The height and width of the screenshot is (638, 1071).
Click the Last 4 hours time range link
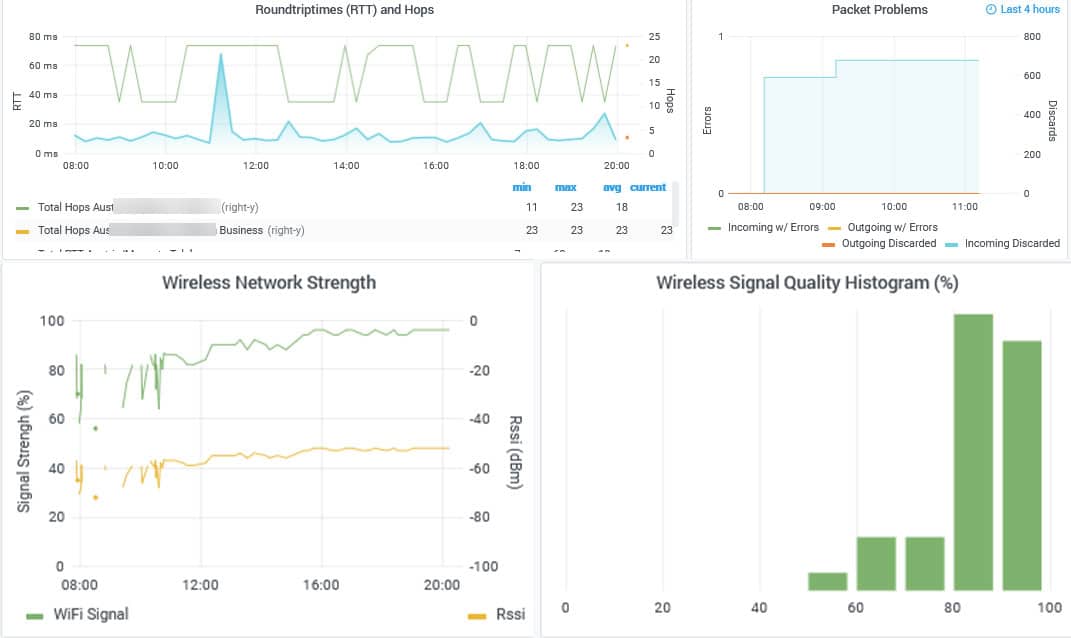tap(1030, 10)
